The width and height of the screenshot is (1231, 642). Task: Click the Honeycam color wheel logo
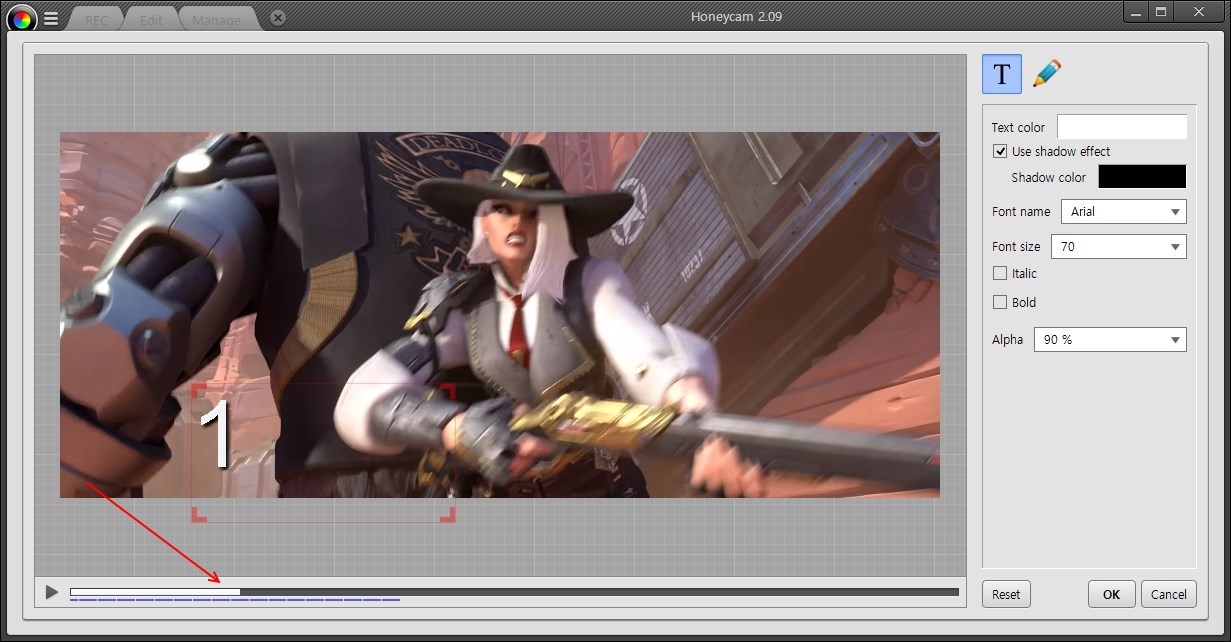click(21, 18)
